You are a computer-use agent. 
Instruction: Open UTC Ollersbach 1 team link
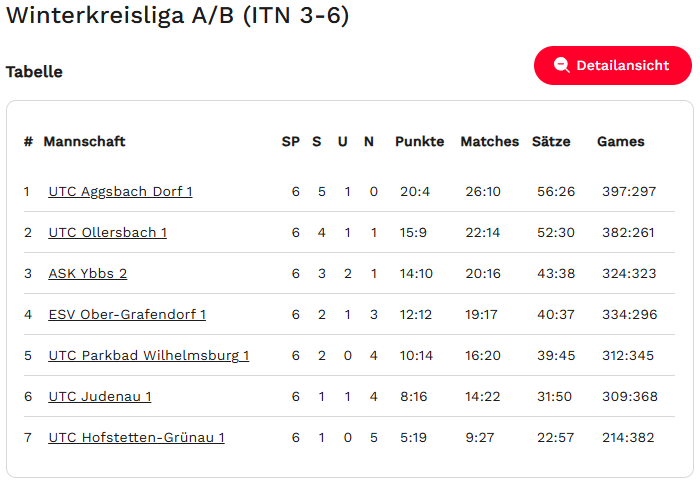(x=107, y=232)
